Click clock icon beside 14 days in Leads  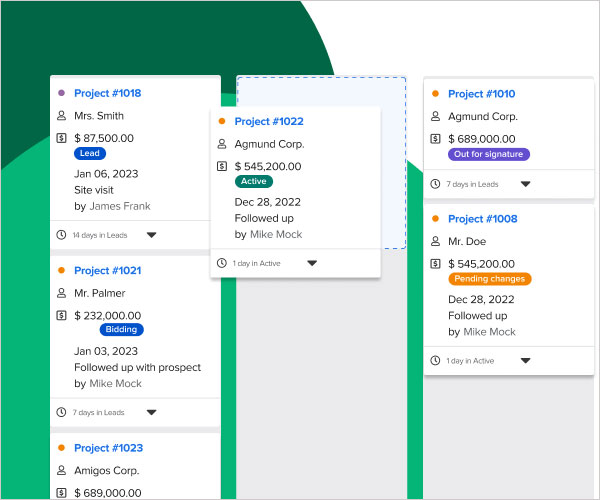pos(61,235)
